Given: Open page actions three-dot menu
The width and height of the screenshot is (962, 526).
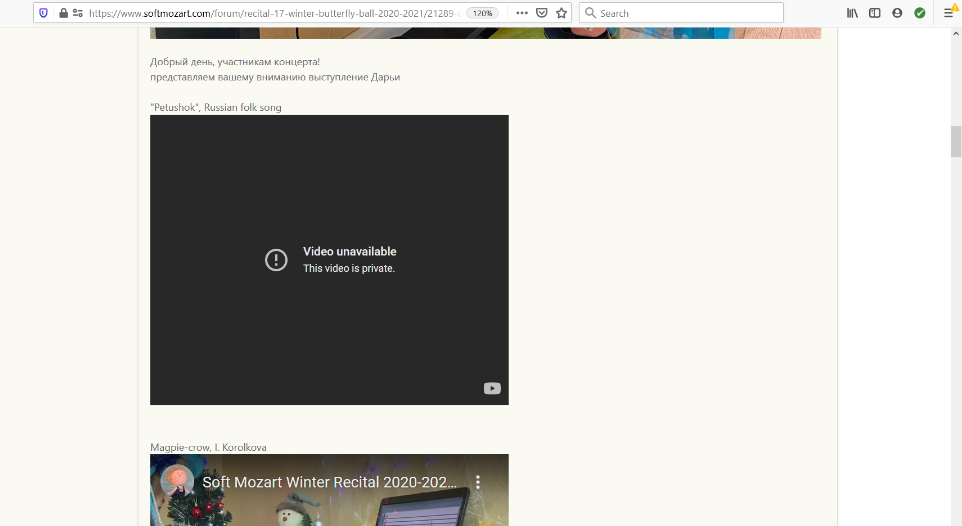Looking at the screenshot, I should (521, 13).
